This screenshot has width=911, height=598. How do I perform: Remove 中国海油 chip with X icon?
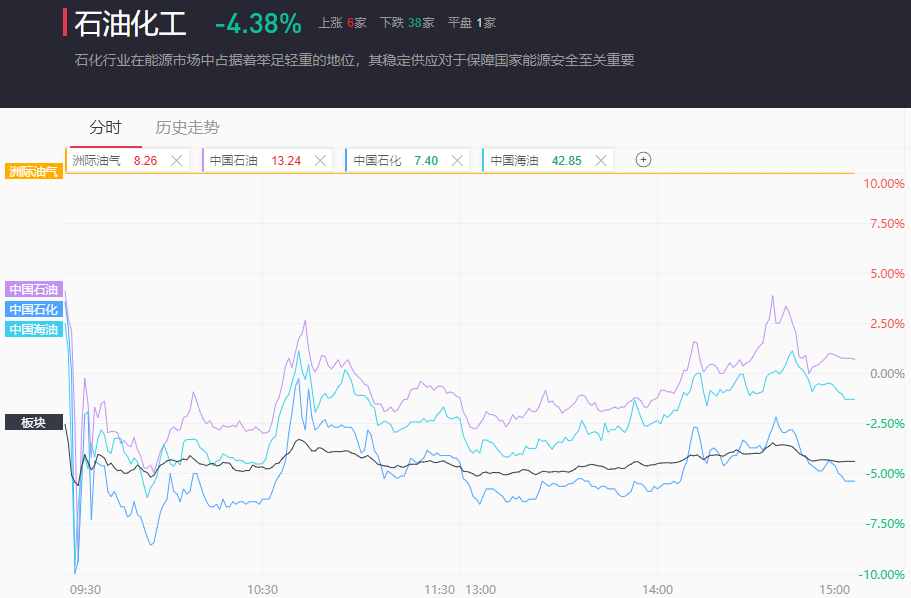tap(601, 160)
